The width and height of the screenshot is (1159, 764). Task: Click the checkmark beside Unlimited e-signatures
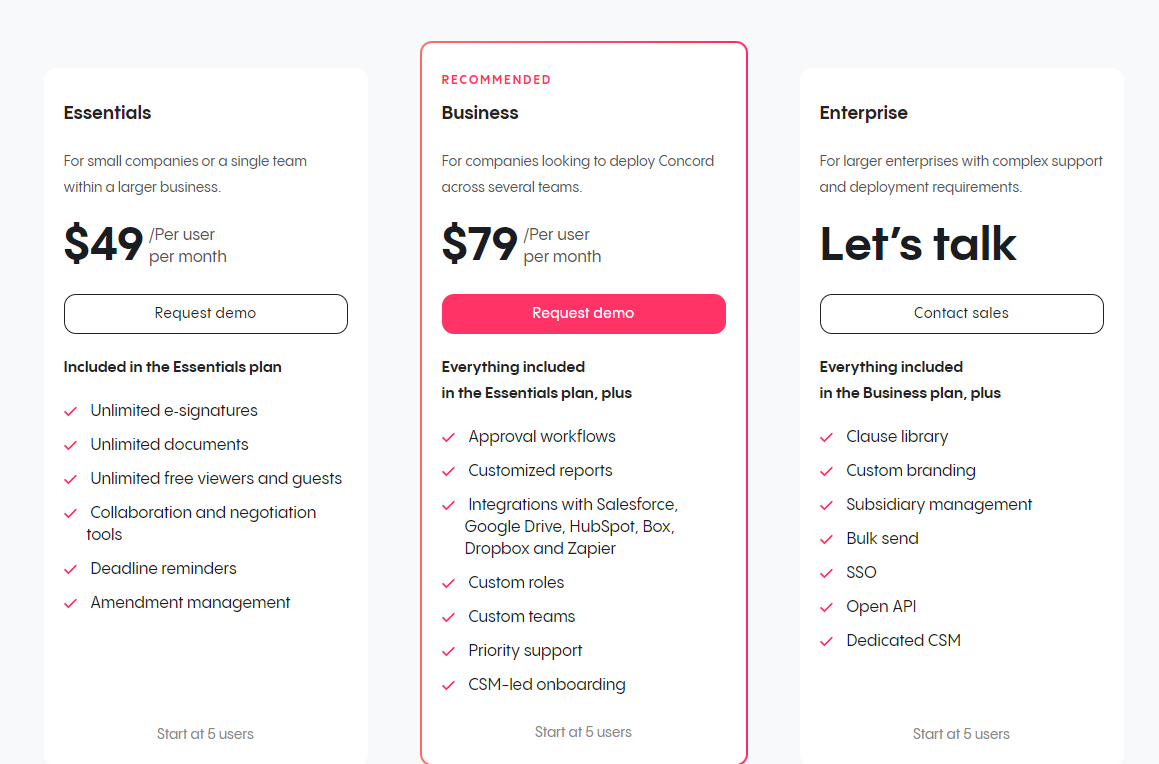[x=70, y=410]
